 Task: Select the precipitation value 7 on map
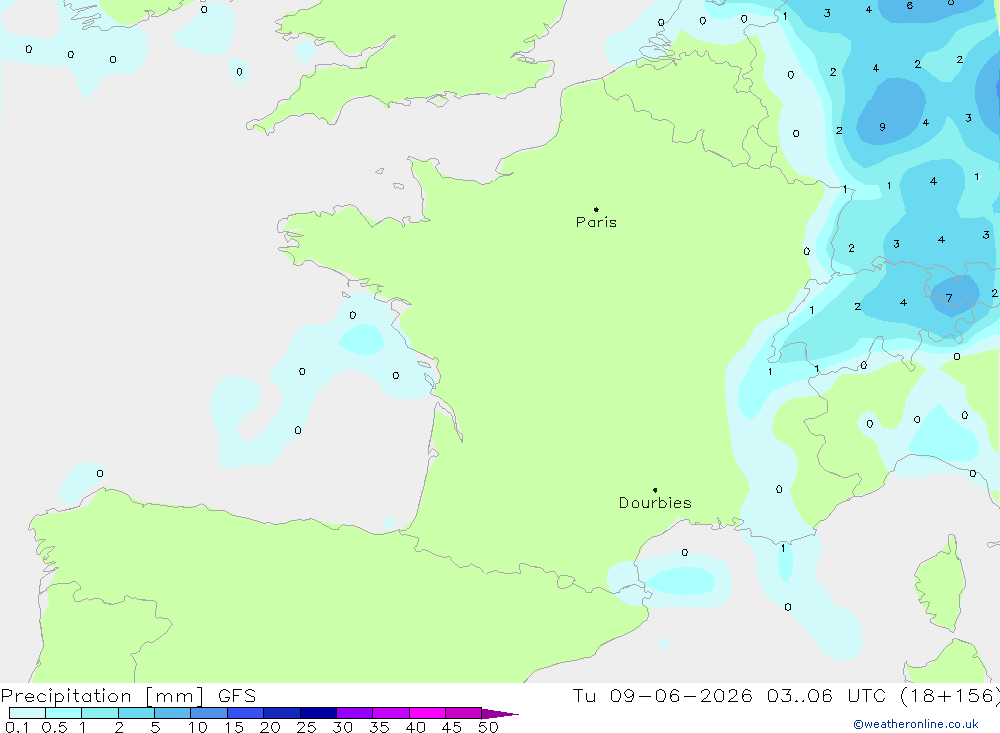(949, 298)
